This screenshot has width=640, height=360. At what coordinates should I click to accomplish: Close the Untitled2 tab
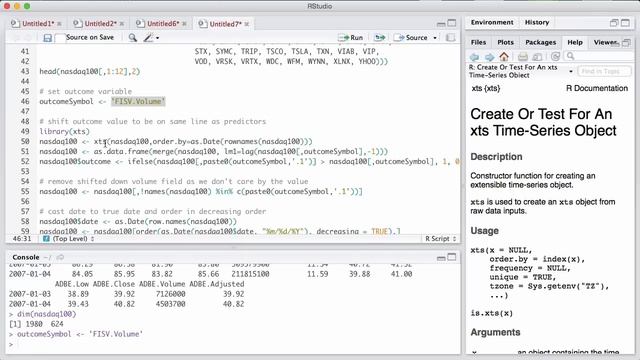coord(122,24)
